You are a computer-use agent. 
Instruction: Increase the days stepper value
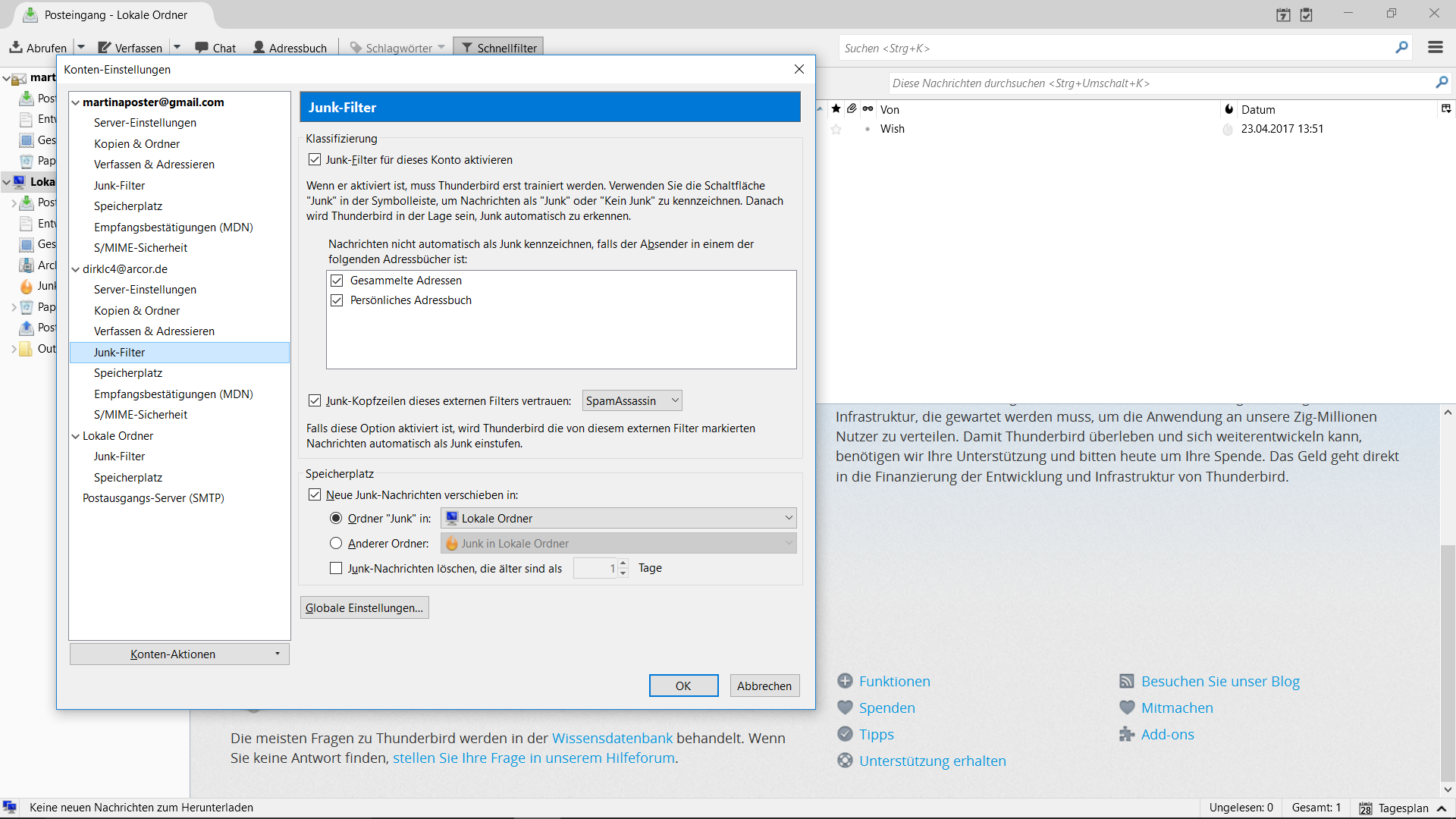623,563
